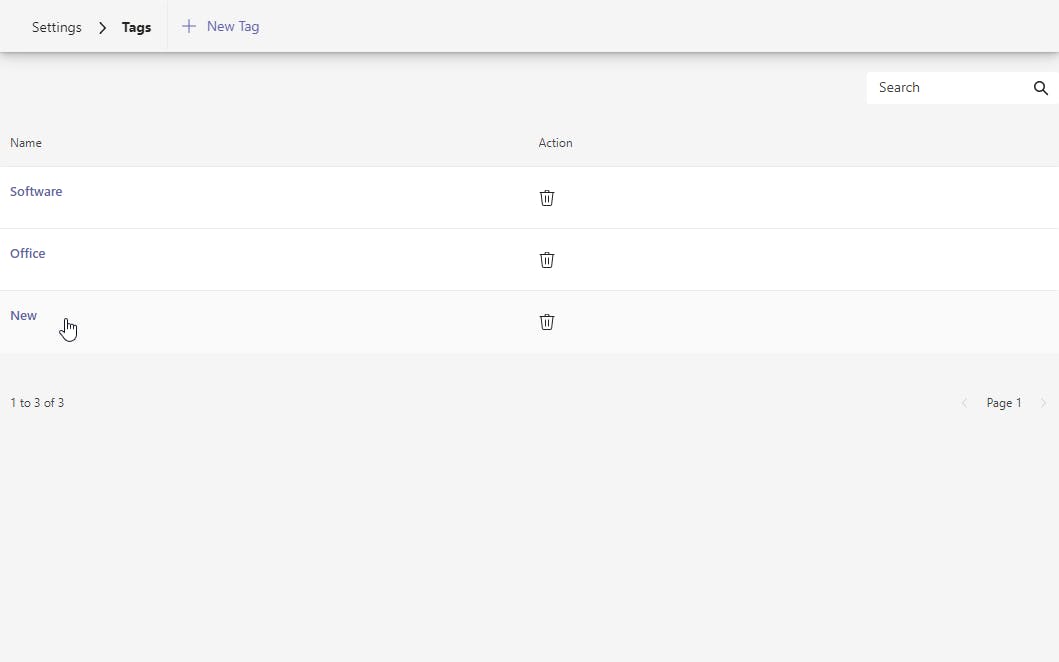This screenshot has height=662, width=1059.
Task: Click the breadcrumb chevron after Settings
Action: tap(102, 28)
